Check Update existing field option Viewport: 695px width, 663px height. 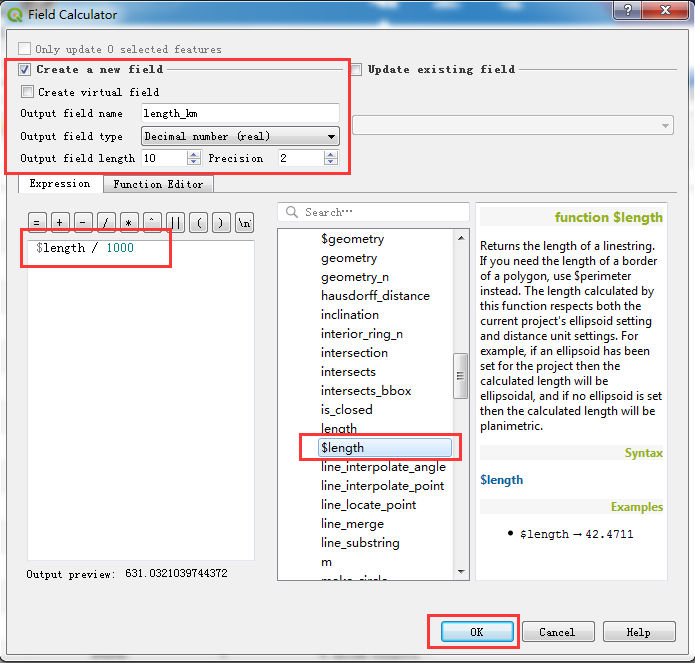pyautogui.click(x=355, y=69)
